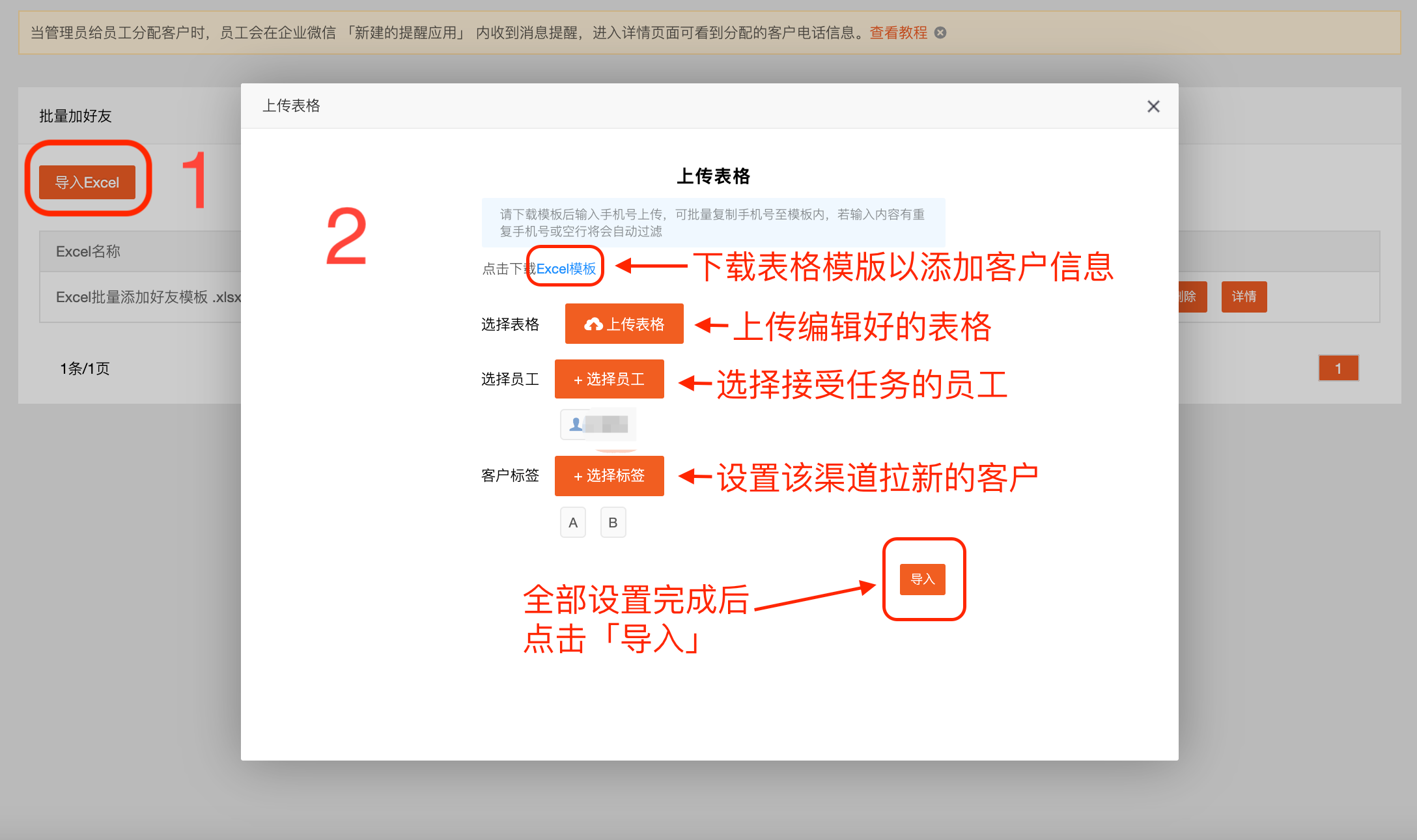
Task: Click the 导入 import button
Action: point(923,579)
